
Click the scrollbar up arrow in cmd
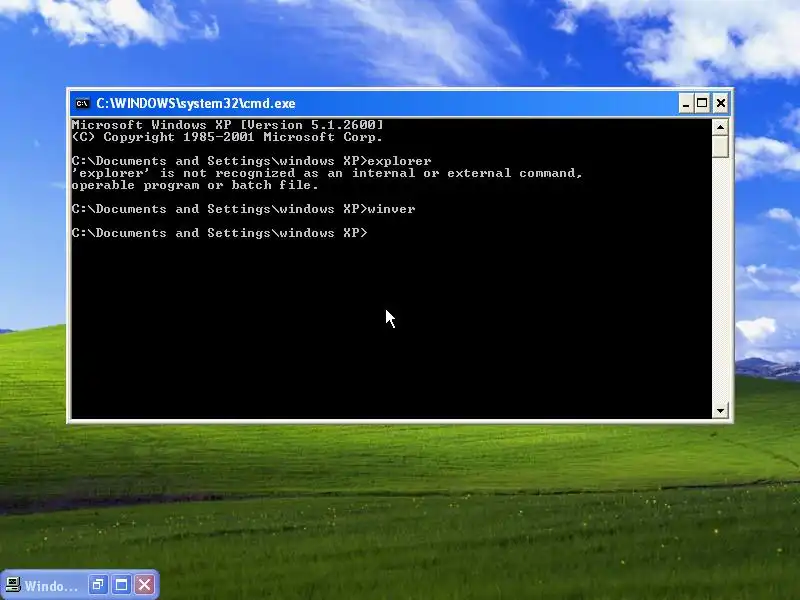[x=720, y=127]
